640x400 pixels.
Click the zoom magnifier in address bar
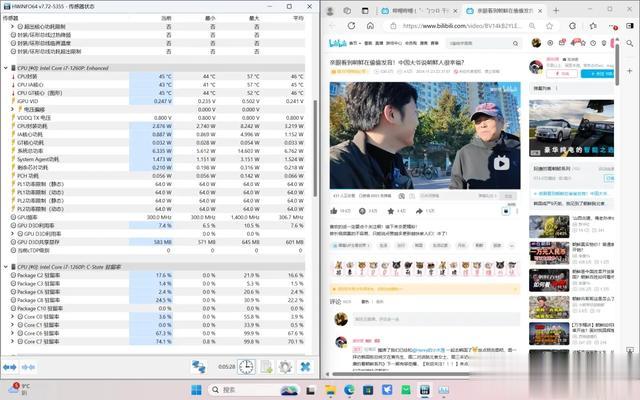[x=532, y=26]
